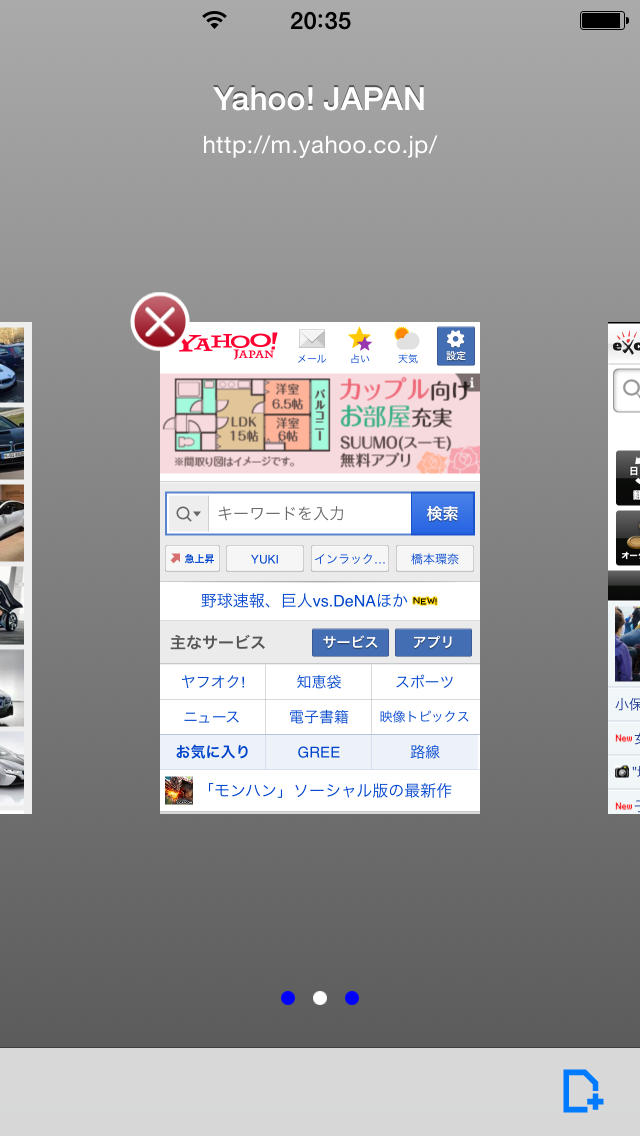Click the ad info 'i' corner icon
Viewport: 640px width, 1136px height.
(x=472, y=382)
